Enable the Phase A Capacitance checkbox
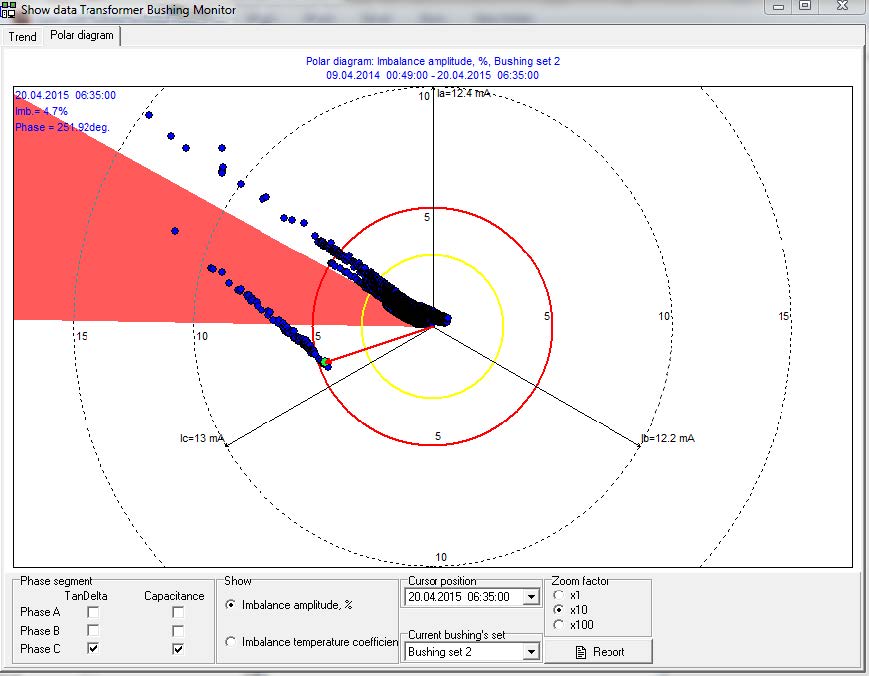This screenshot has height=676, width=869. 178,612
